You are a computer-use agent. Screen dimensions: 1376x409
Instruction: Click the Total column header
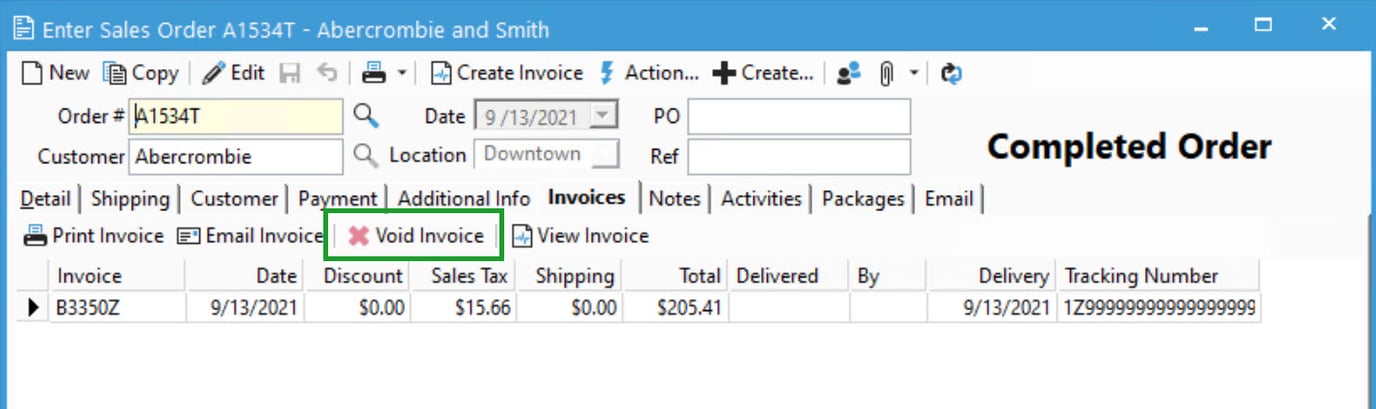pos(675,276)
